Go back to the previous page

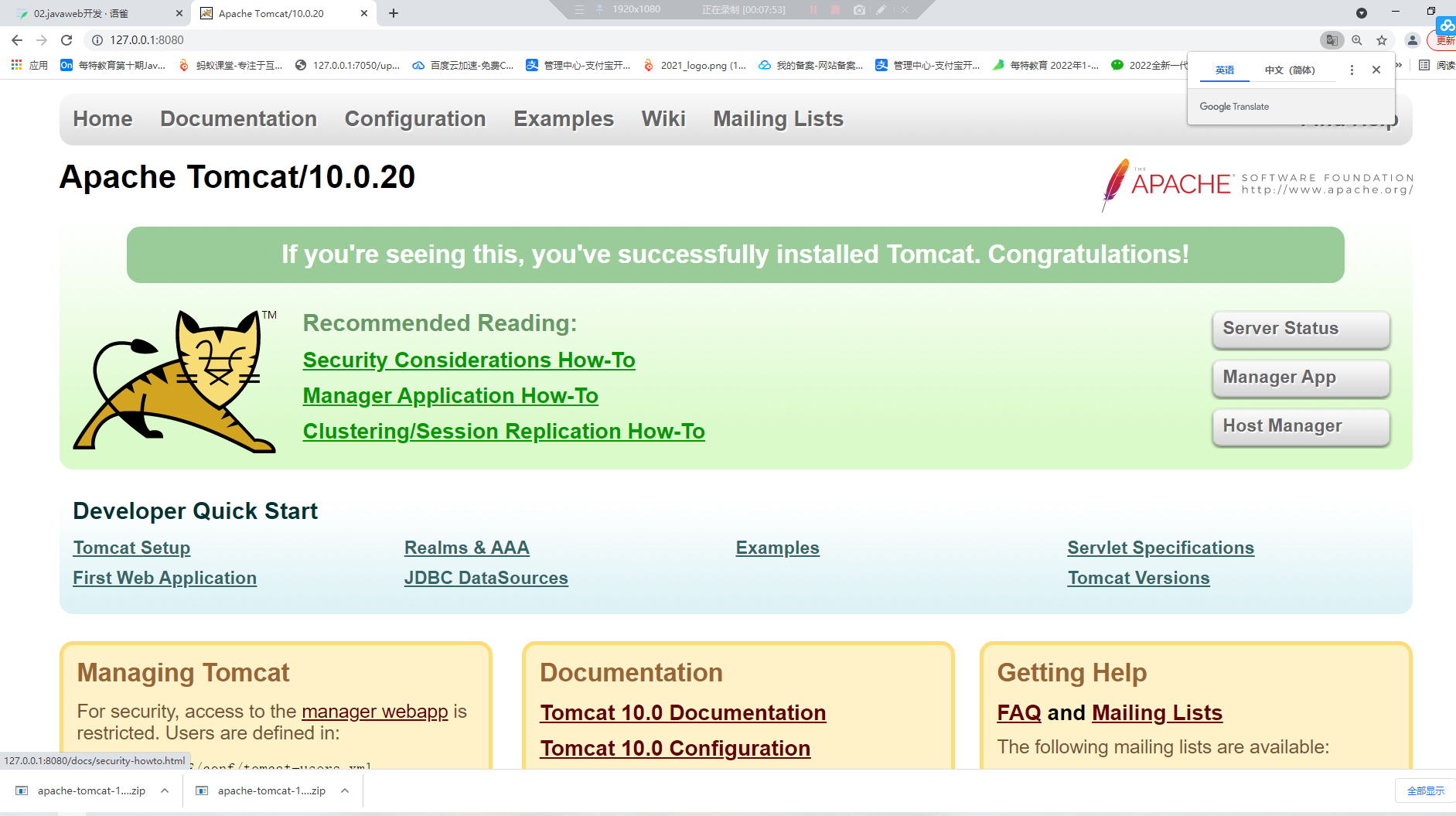coord(17,40)
